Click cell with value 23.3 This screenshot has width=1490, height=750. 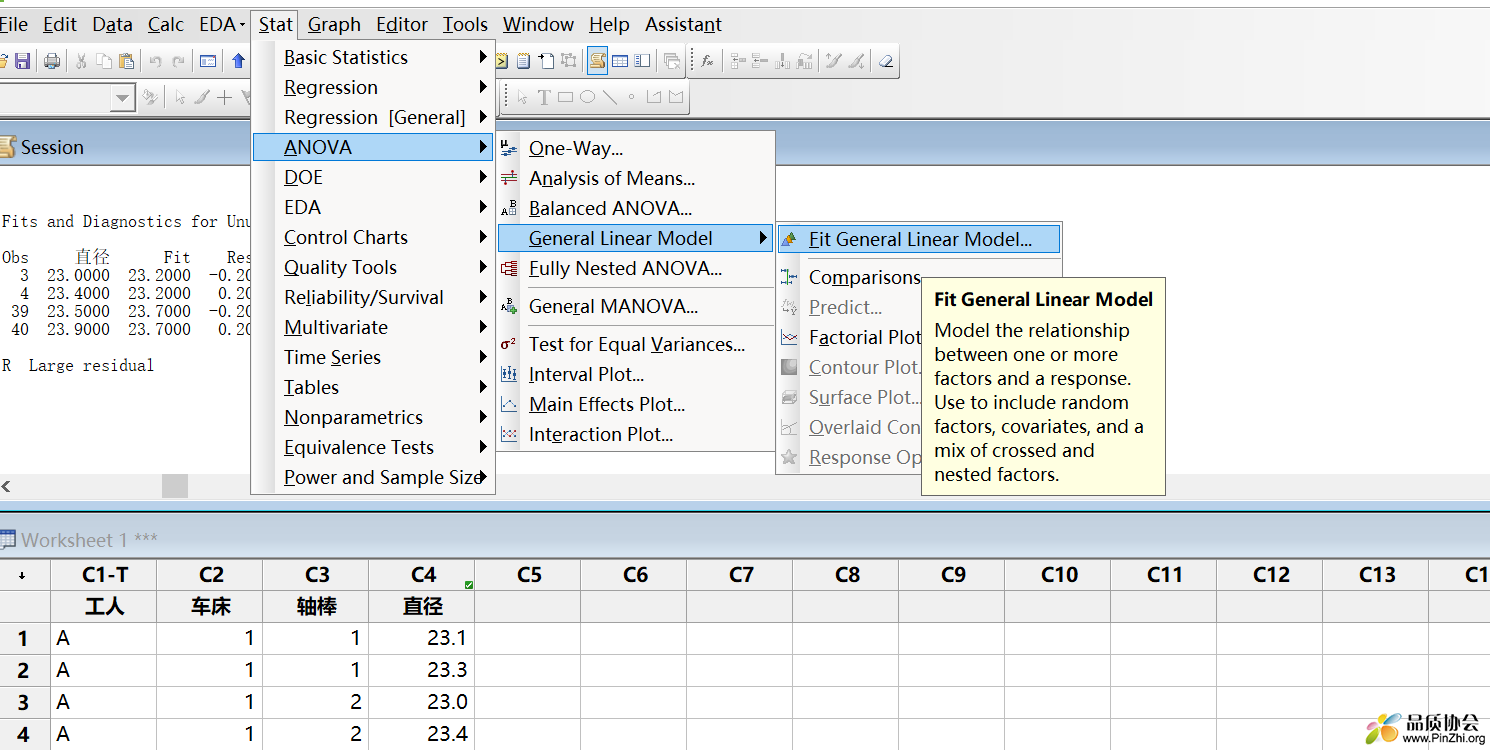coord(422,670)
